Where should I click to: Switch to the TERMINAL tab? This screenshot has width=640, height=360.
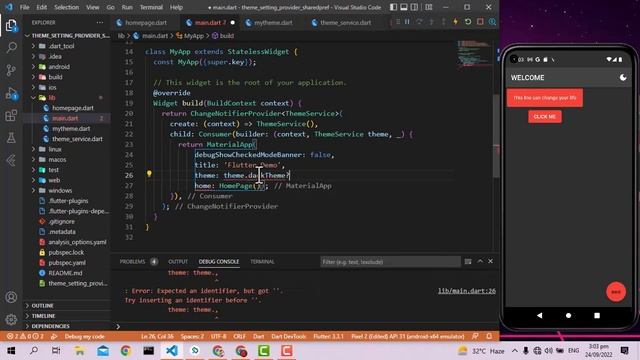[262, 262]
